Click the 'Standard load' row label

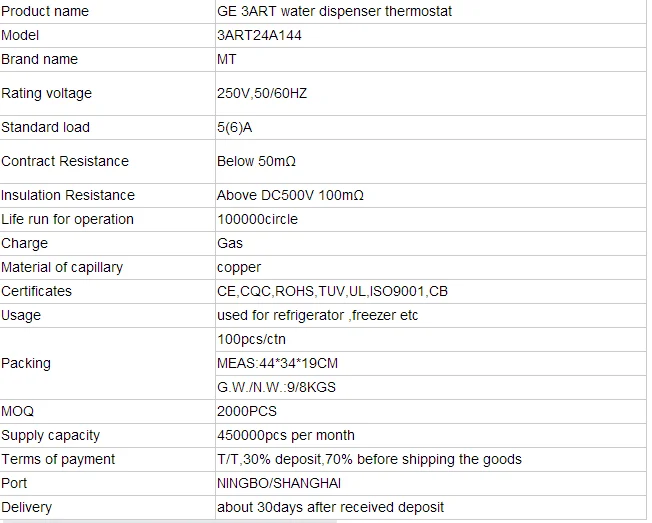tap(46, 127)
